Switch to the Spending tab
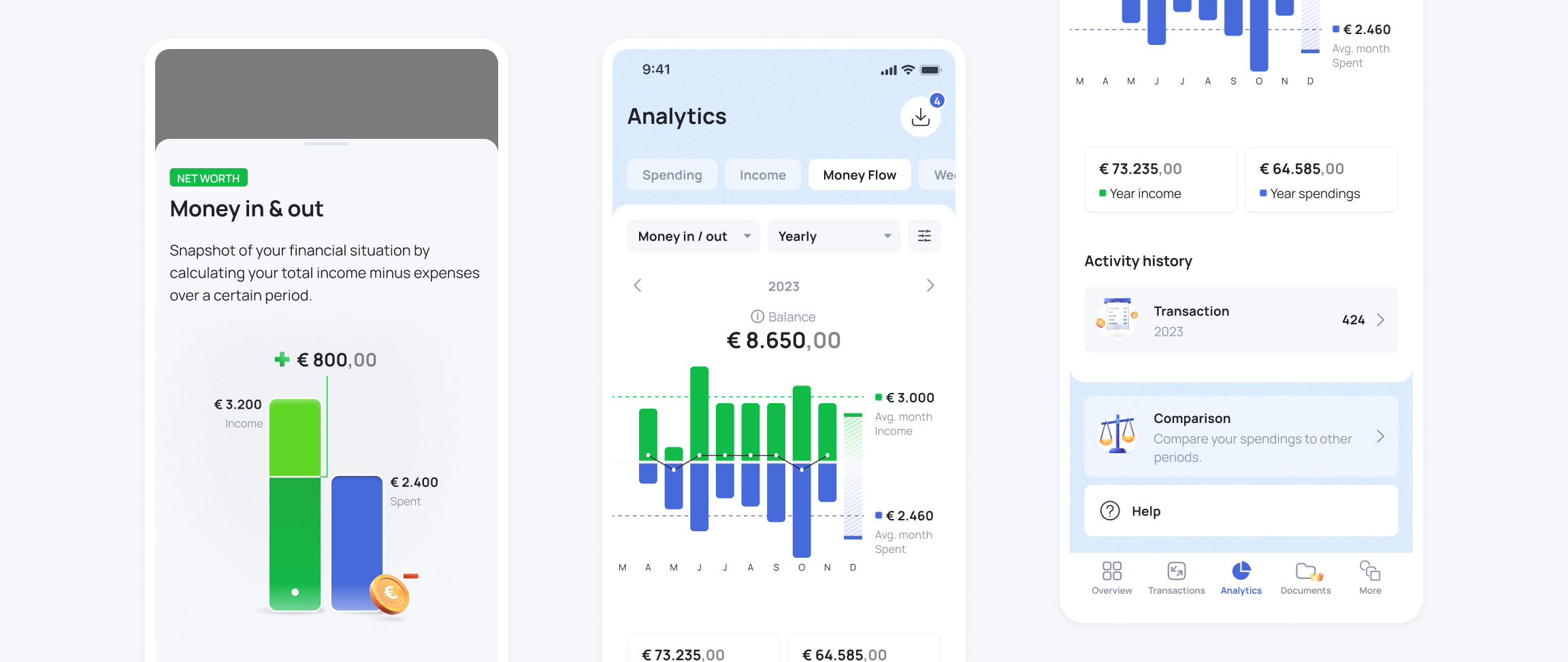Image resolution: width=1568 pixels, height=662 pixels. pos(672,175)
